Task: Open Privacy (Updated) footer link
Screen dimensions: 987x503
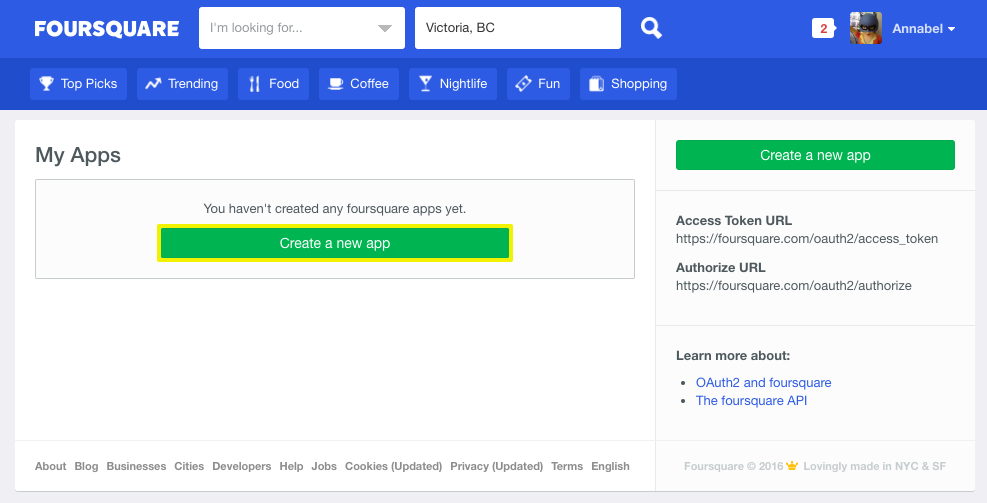Action: 497,466
